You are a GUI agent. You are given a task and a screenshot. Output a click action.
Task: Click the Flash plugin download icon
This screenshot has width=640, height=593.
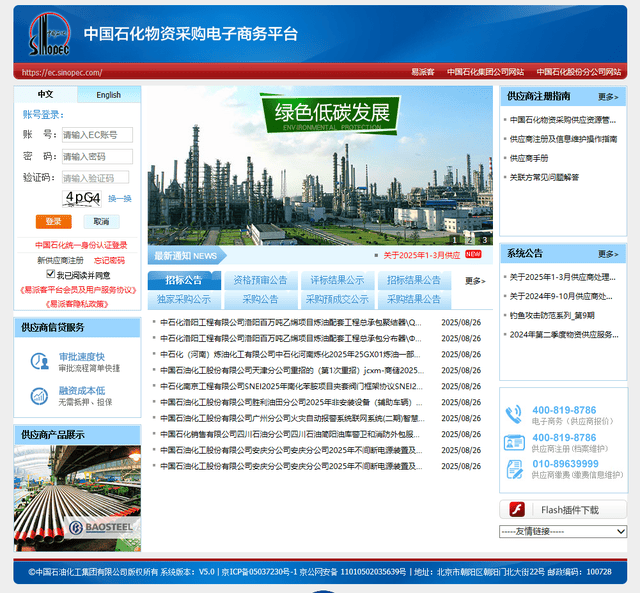click(x=518, y=509)
